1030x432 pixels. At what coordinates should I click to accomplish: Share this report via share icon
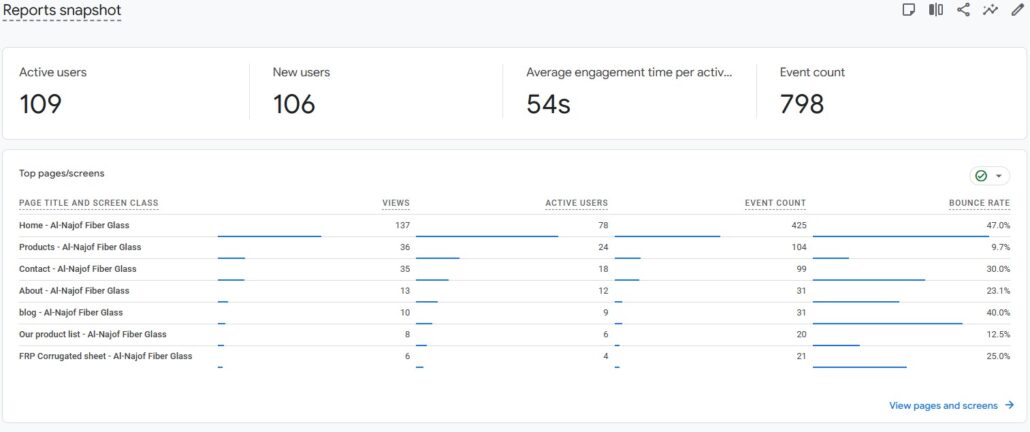click(x=963, y=10)
